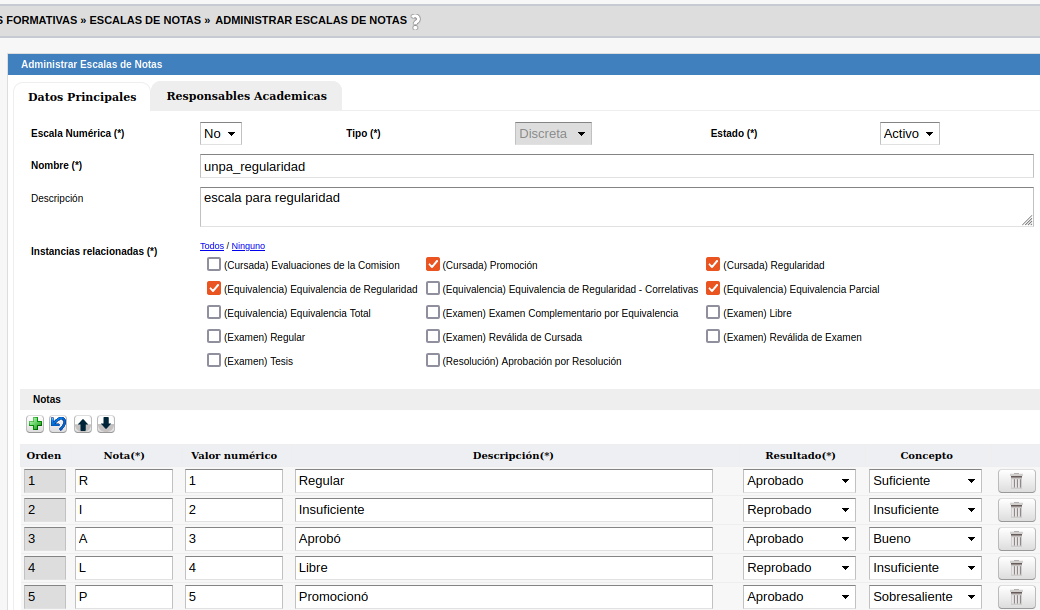Screen dimensions: 1040x610
Task: Switch to Responsables Academicas tab
Action: (247, 96)
